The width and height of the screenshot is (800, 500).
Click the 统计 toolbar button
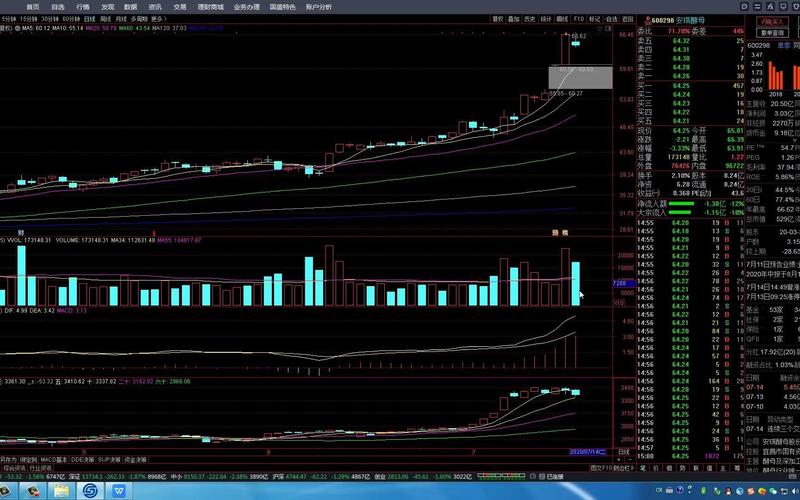tap(546, 19)
